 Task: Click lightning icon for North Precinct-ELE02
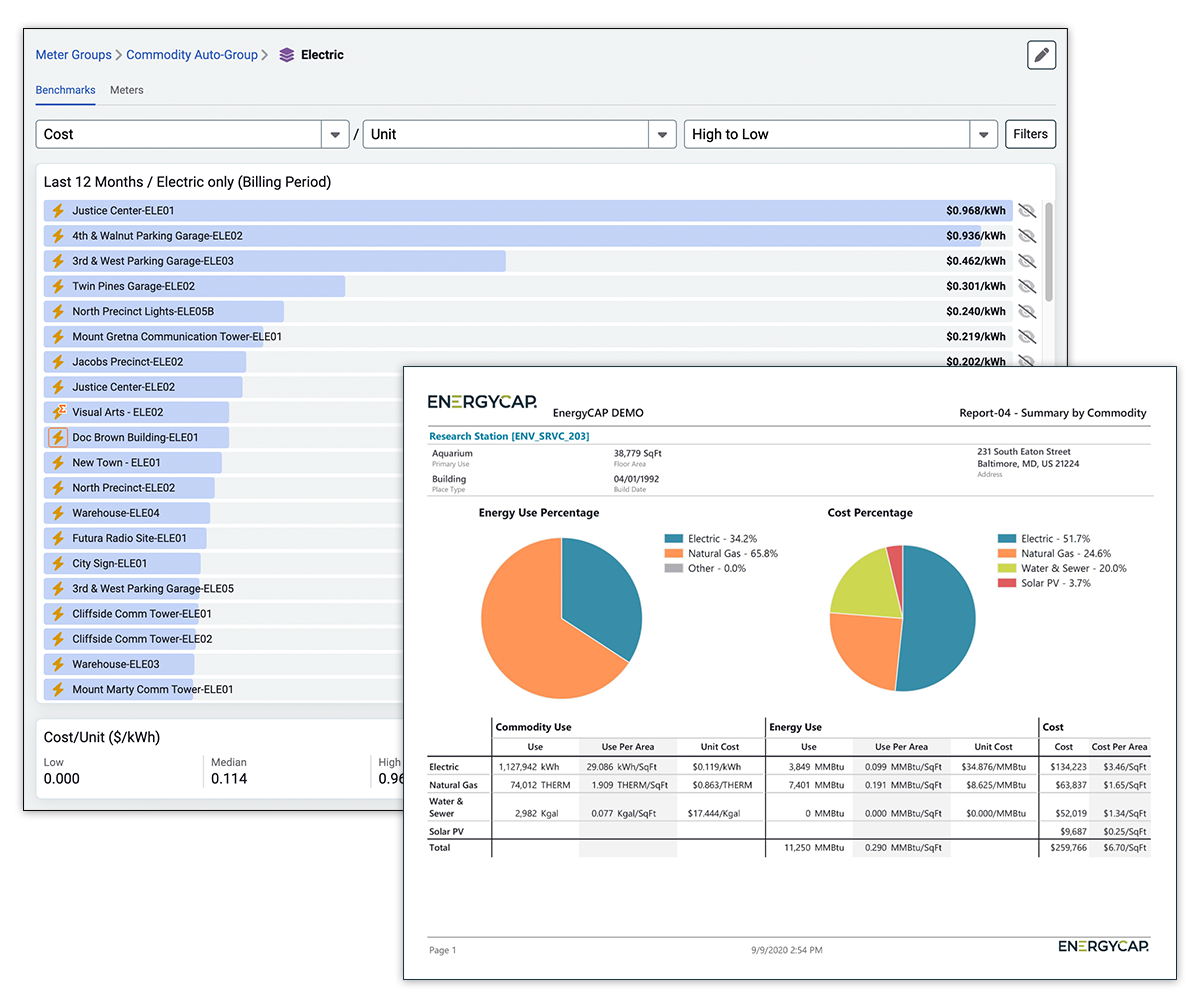click(58, 488)
